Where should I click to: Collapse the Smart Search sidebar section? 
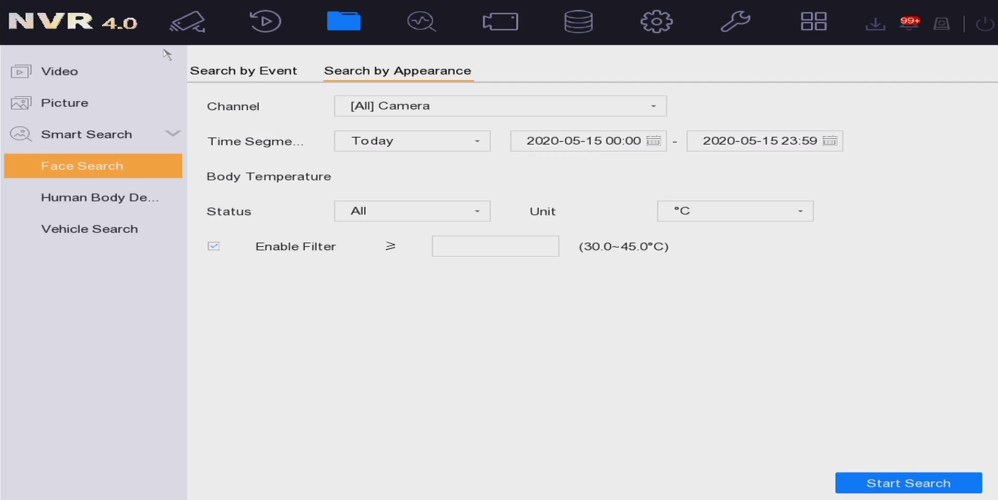coord(172,134)
